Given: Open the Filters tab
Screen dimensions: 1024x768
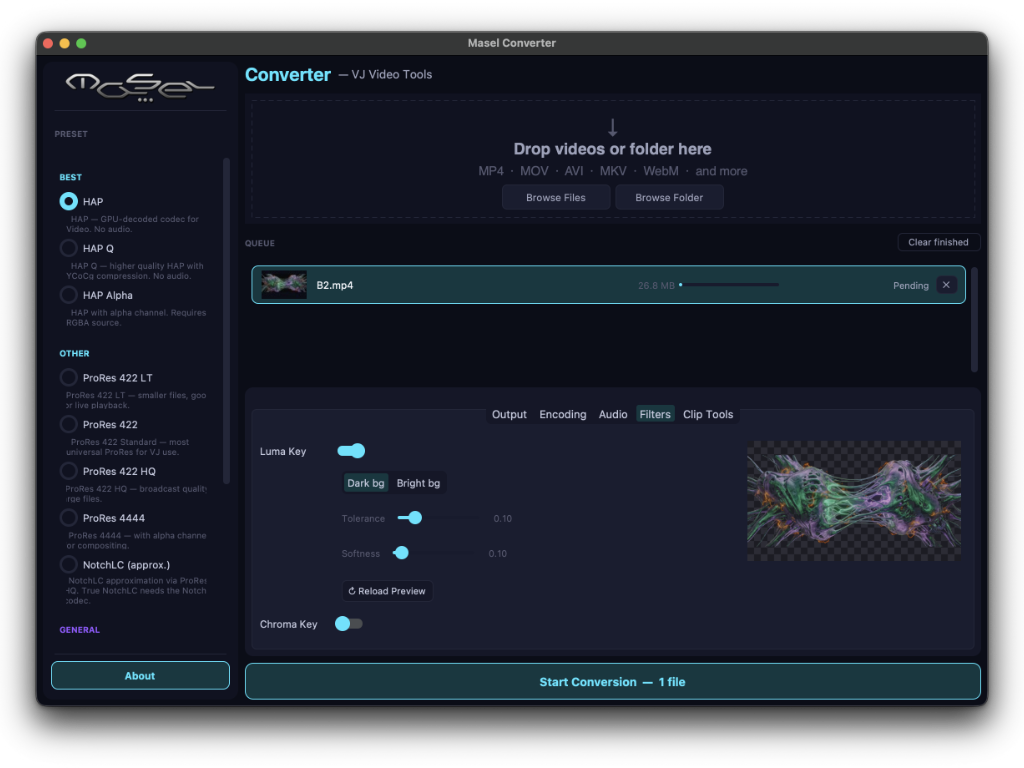Looking at the screenshot, I should [x=655, y=414].
